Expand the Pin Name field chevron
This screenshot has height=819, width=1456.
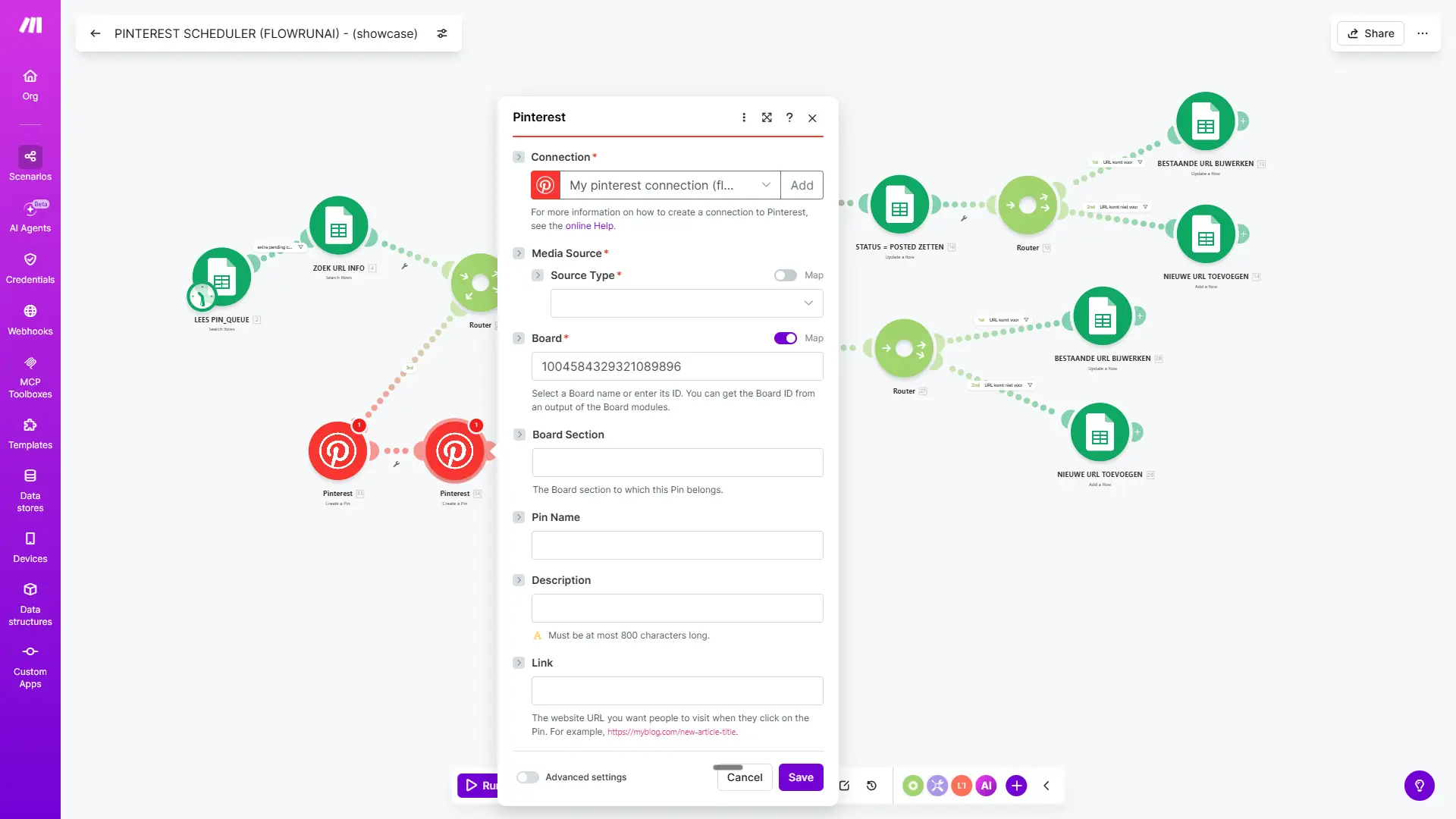click(x=519, y=517)
